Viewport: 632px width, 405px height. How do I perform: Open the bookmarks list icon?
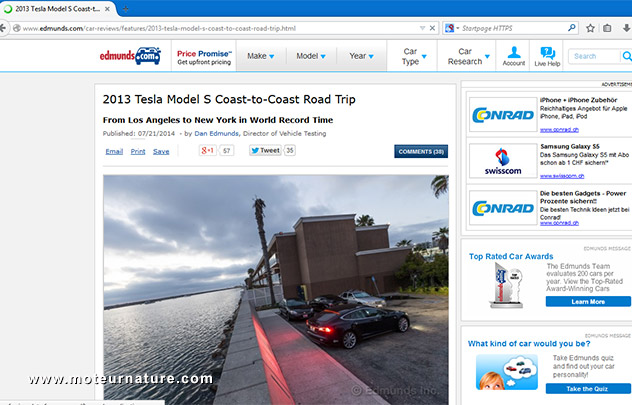(x=607, y=28)
